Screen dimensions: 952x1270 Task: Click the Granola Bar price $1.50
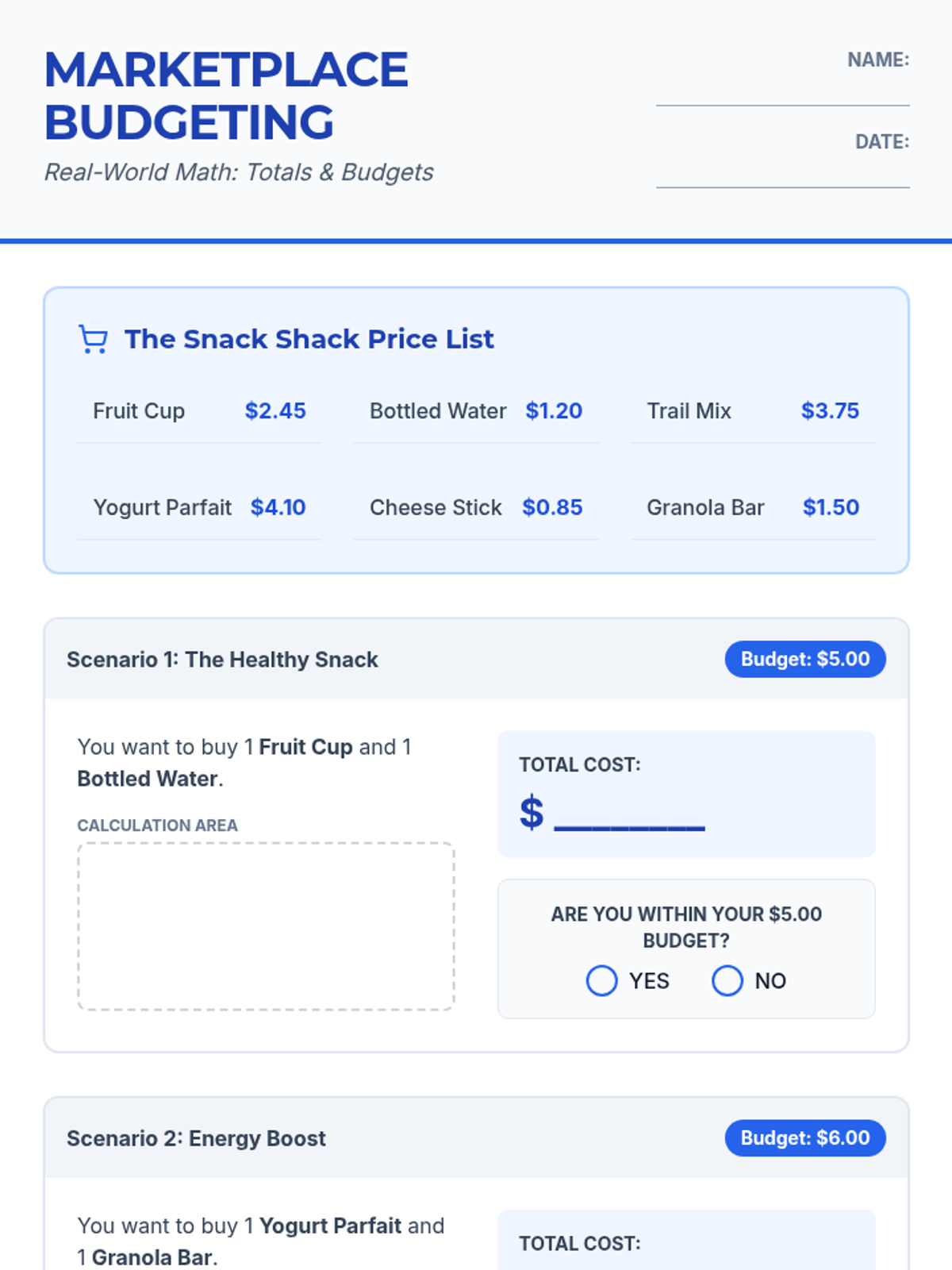point(831,508)
